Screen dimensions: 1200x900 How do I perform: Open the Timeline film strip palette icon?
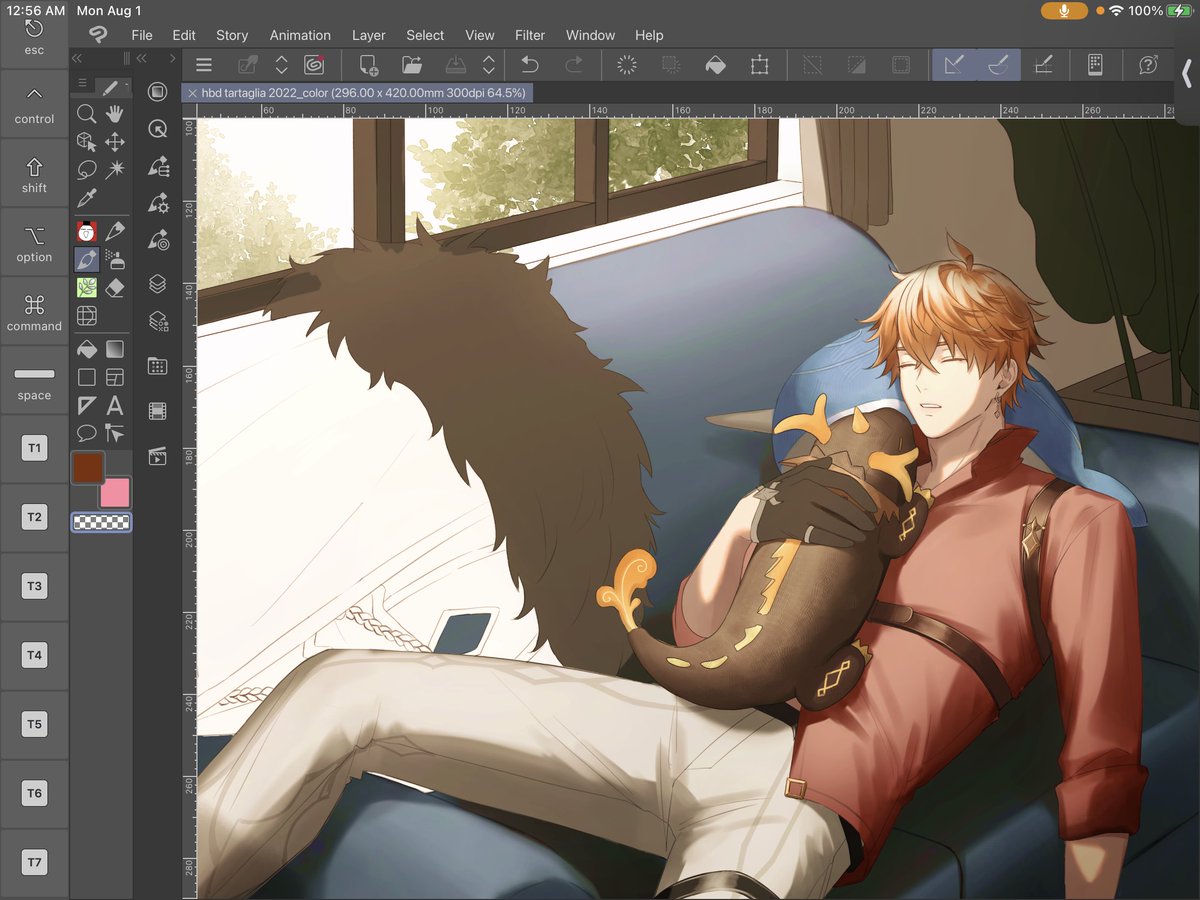click(157, 411)
